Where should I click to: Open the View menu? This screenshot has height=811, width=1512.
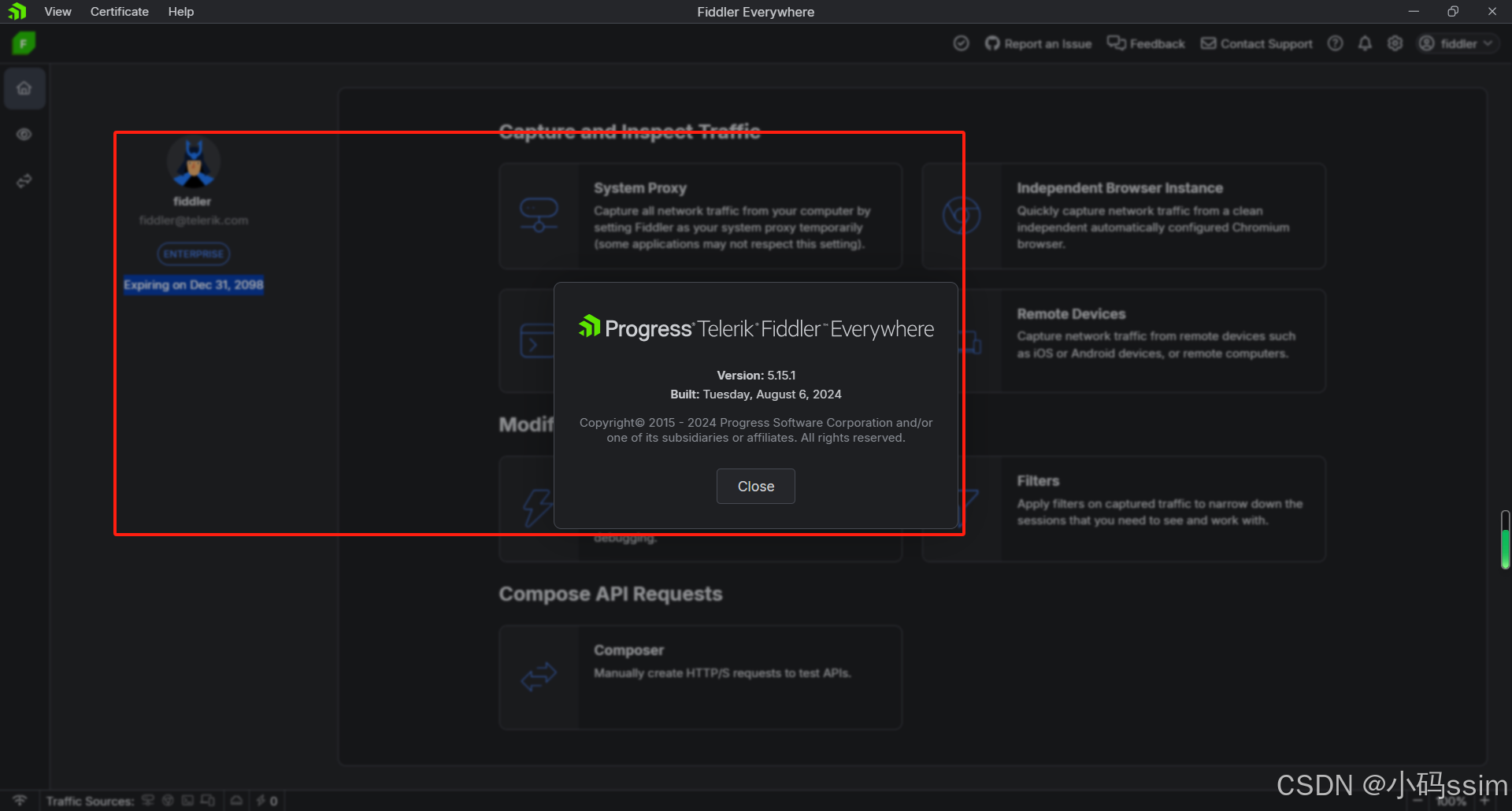click(x=57, y=12)
